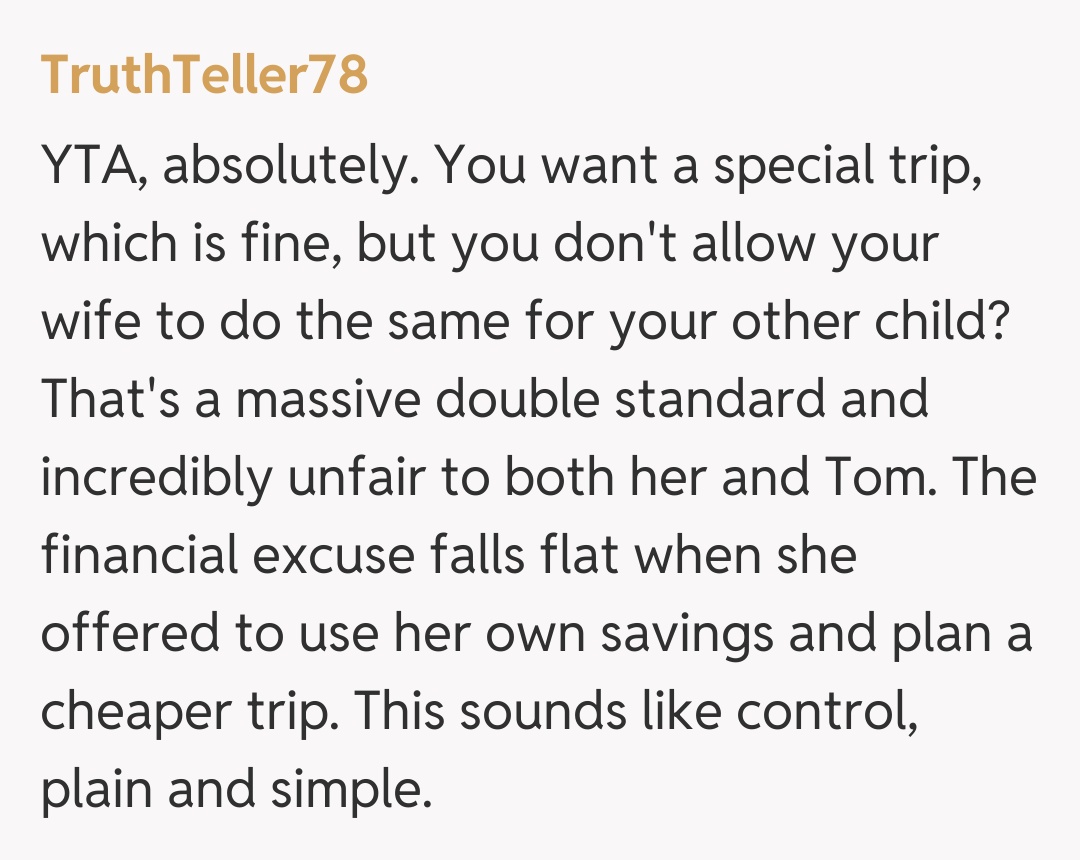Click the word "incredibly" in the comment
This screenshot has height=860, width=1080.
coord(156,478)
